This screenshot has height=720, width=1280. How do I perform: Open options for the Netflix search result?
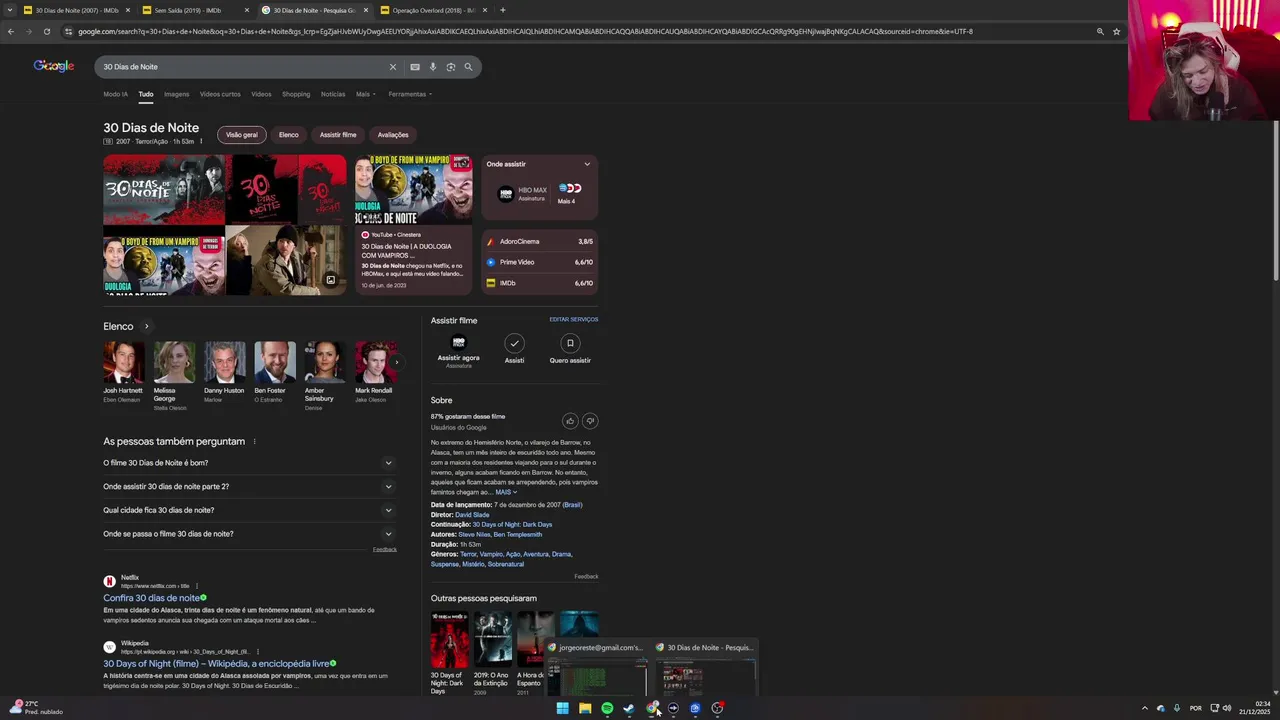197,586
